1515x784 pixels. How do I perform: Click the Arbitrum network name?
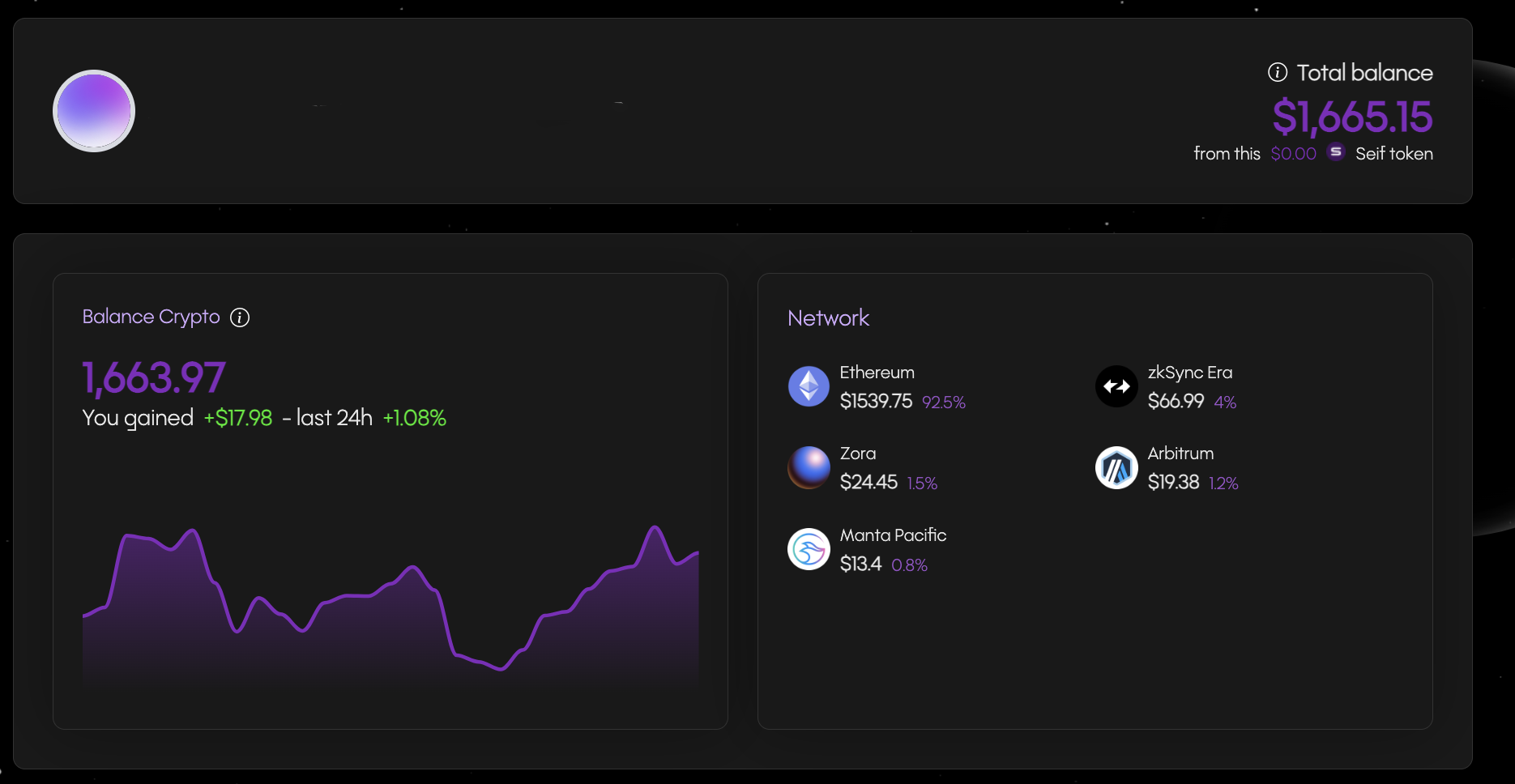(1180, 454)
